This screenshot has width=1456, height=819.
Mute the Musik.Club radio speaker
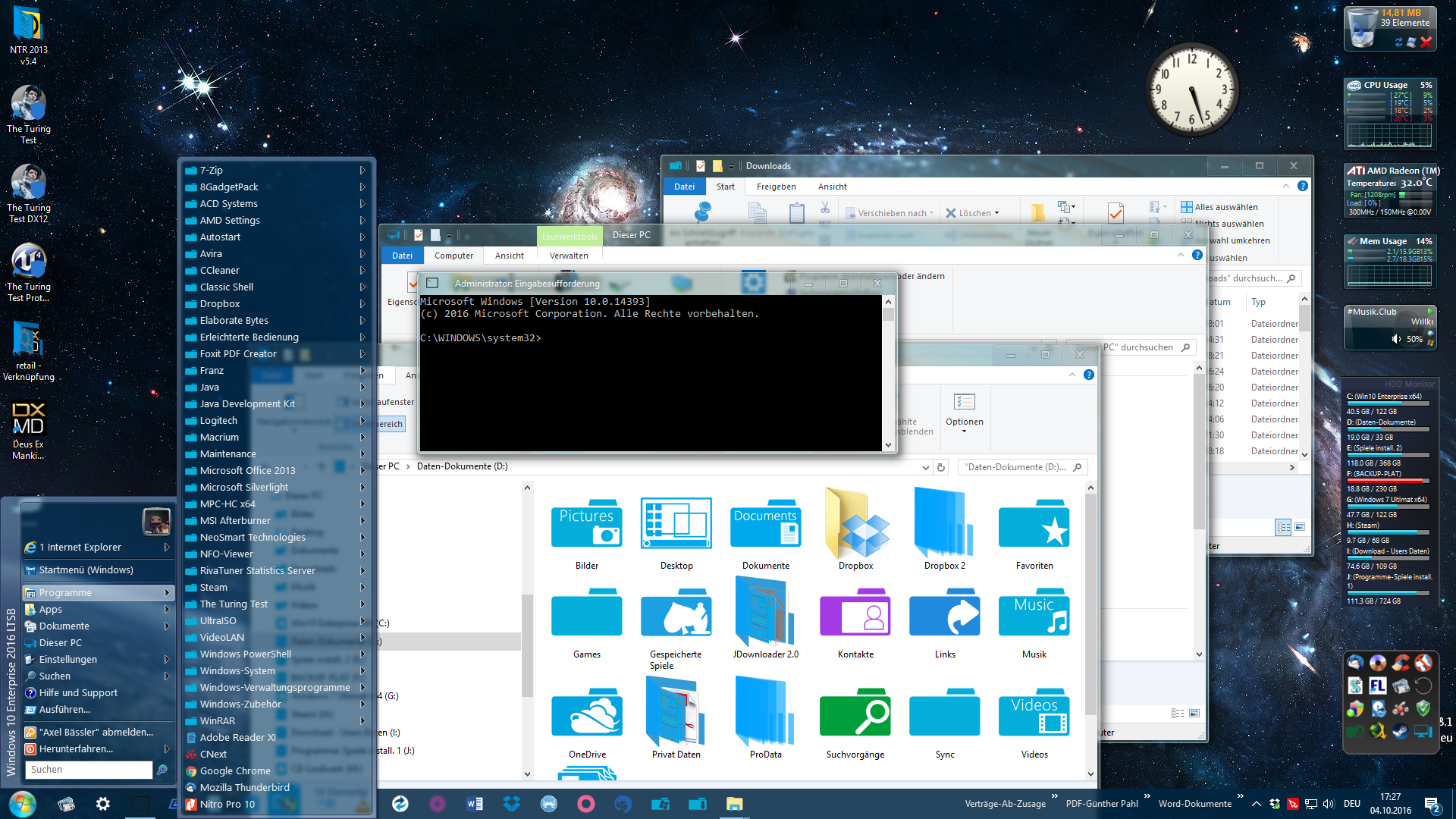click(x=1397, y=339)
